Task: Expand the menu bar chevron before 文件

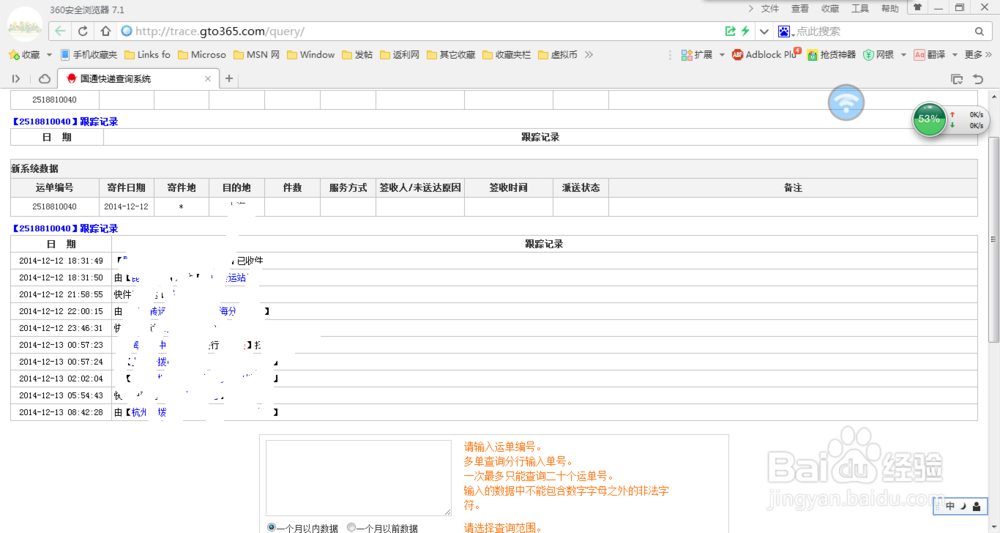Action: click(751, 8)
